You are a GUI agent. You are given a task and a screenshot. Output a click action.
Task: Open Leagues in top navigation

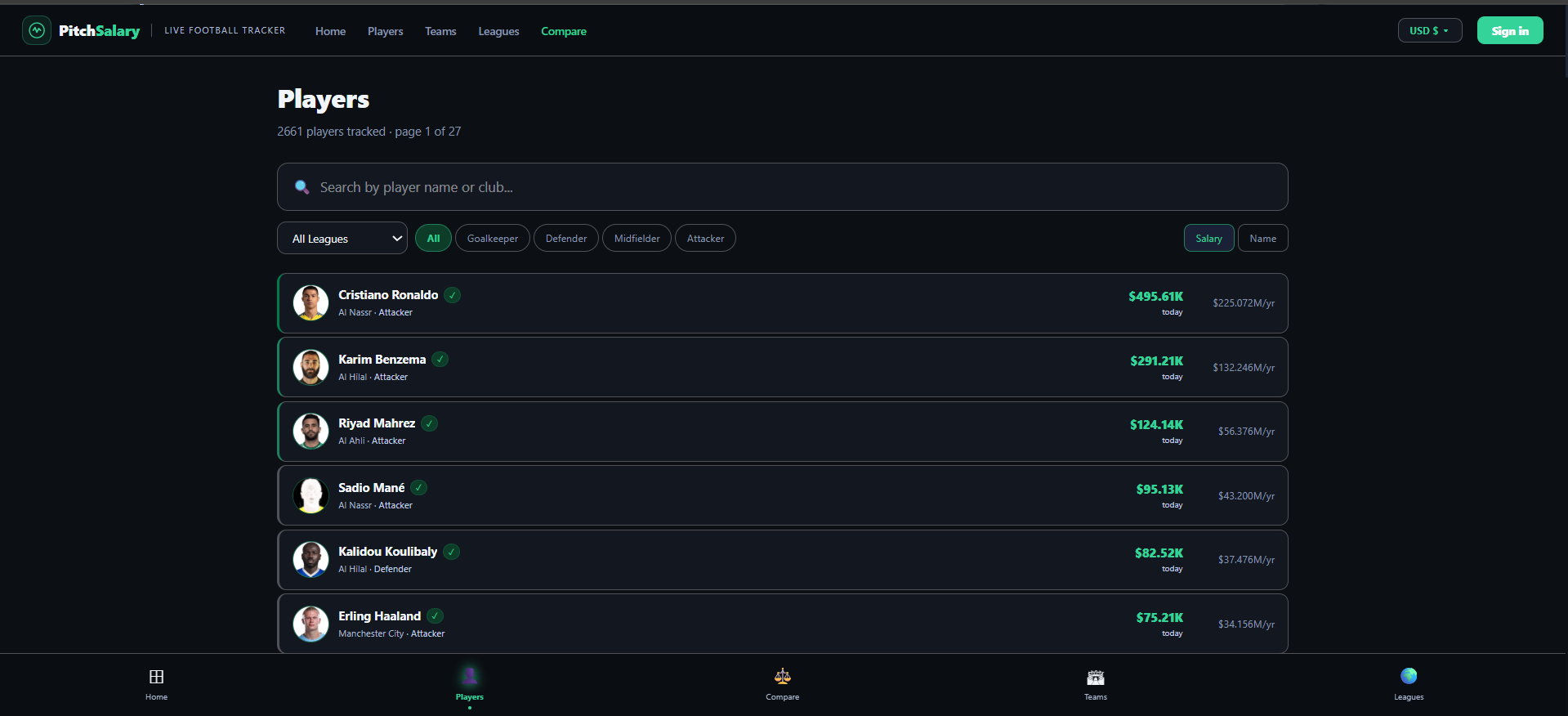tap(499, 31)
